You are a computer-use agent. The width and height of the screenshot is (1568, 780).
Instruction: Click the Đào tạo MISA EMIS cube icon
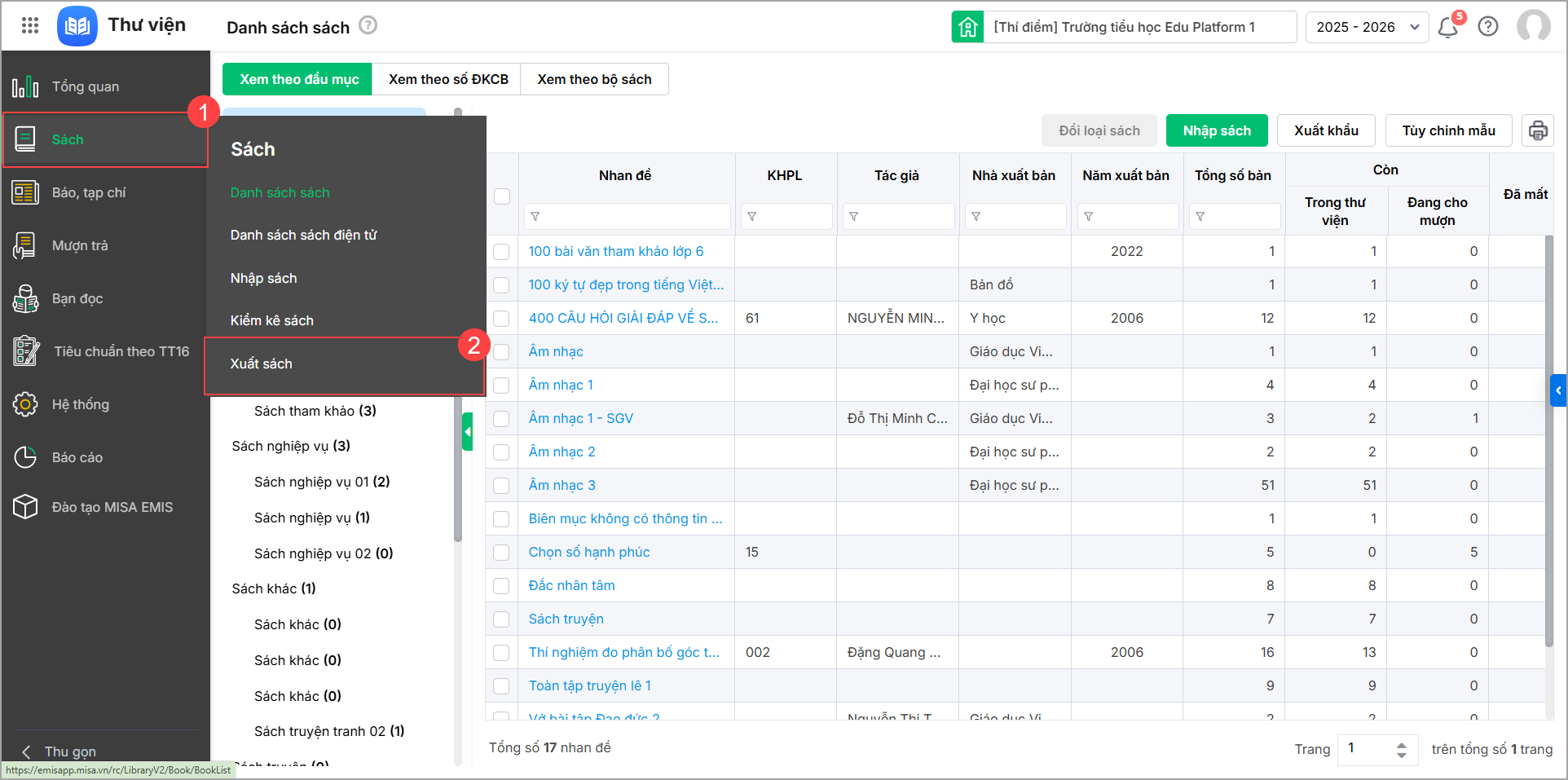[25, 507]
